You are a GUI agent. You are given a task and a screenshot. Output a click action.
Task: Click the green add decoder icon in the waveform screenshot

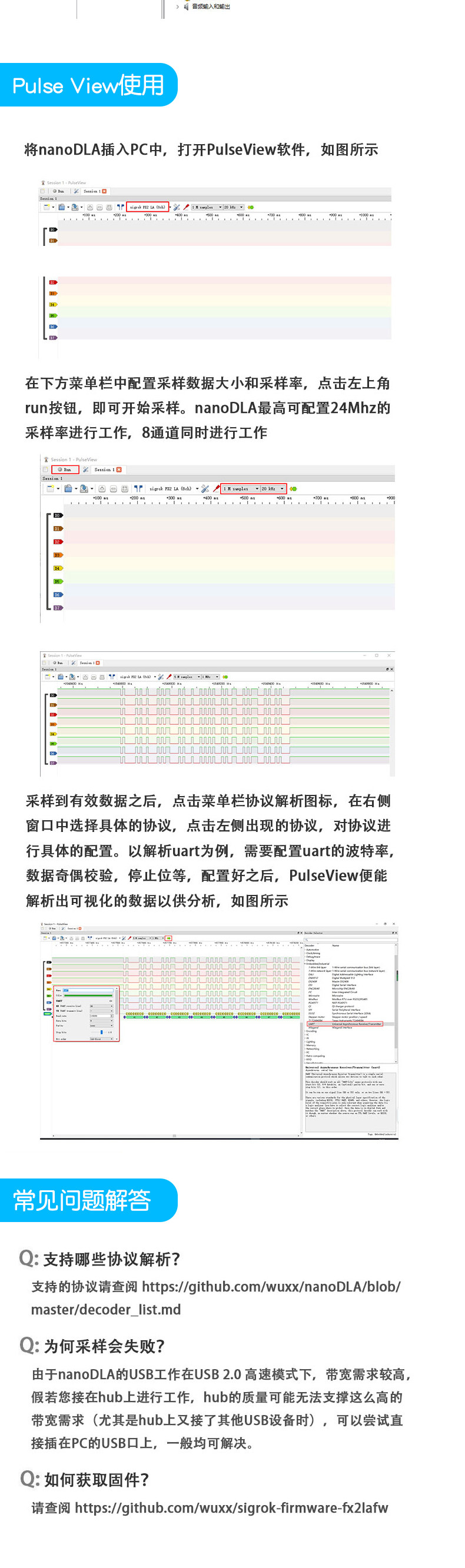coord(225,676)
